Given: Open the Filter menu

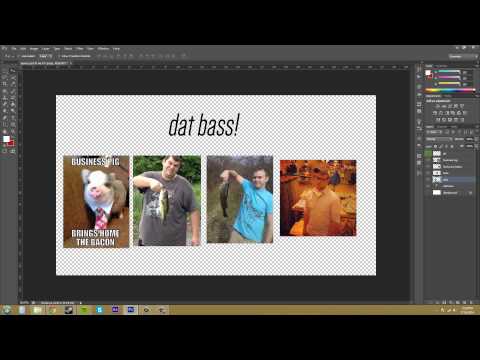Looking at the screenshot, I should click(x=79, y=49).
